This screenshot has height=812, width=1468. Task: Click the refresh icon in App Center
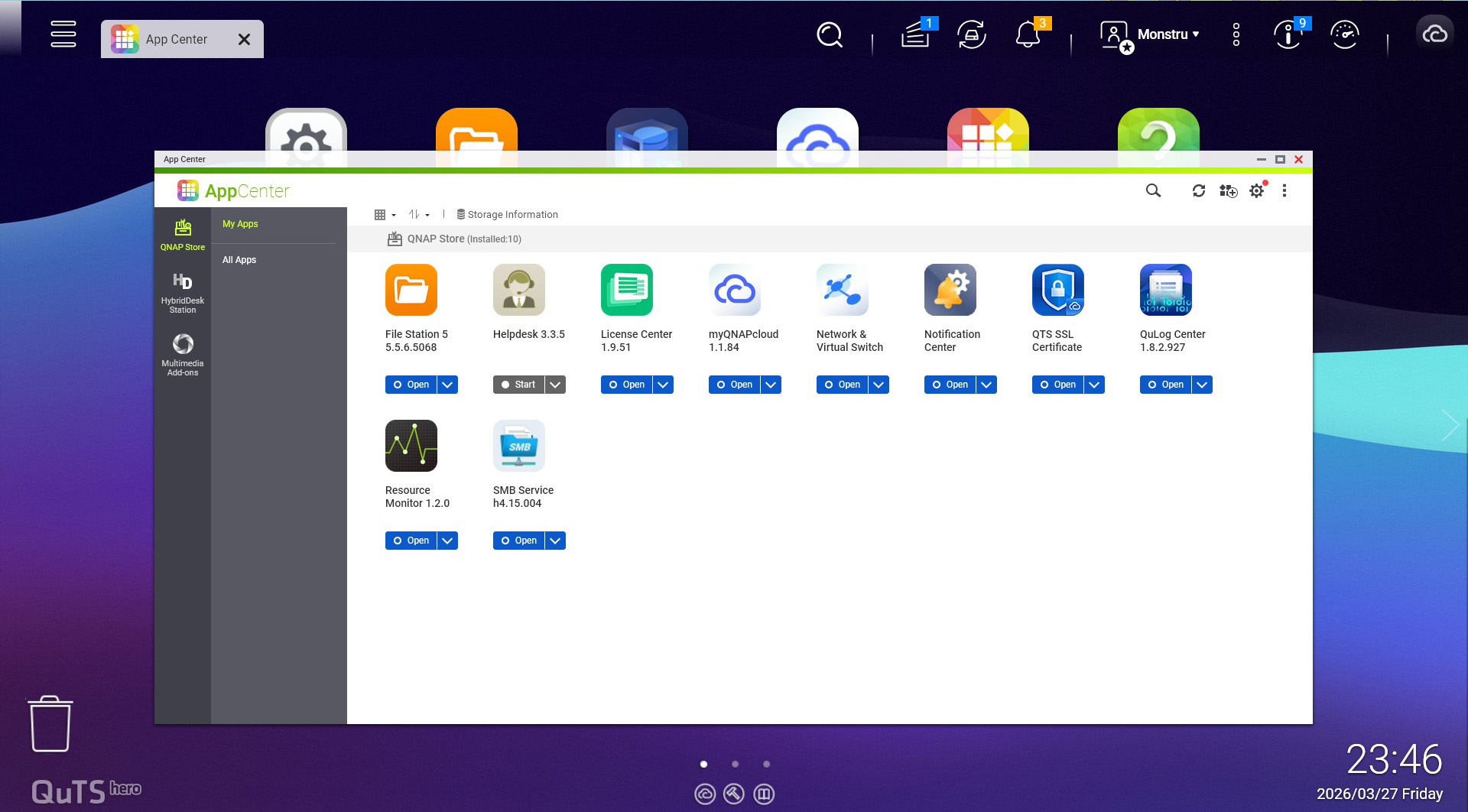tap(1198, 191)
